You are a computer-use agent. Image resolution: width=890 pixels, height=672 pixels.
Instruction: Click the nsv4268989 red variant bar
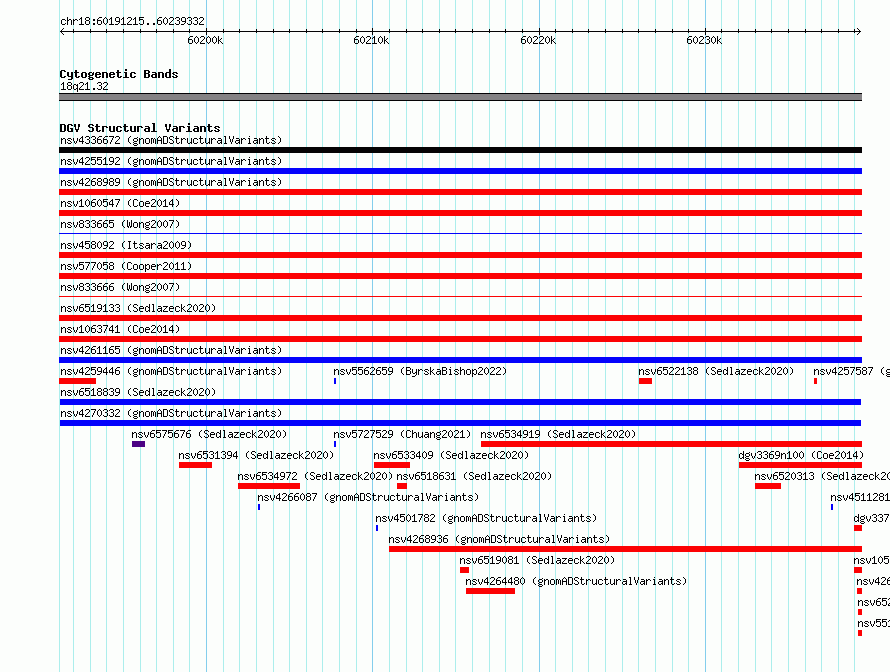tap(460, 192)
